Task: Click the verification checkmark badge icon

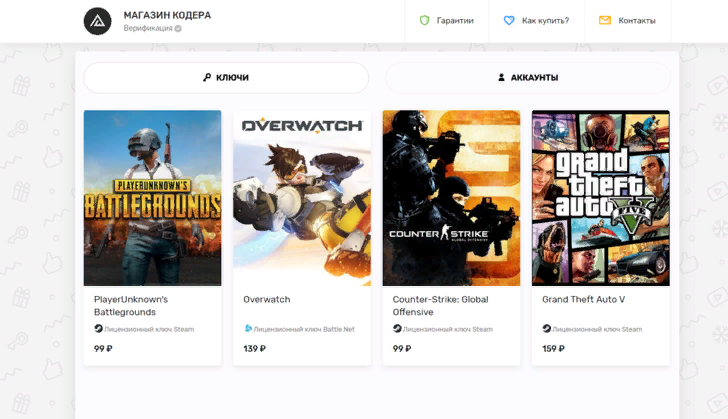Action: click(178, 28)
